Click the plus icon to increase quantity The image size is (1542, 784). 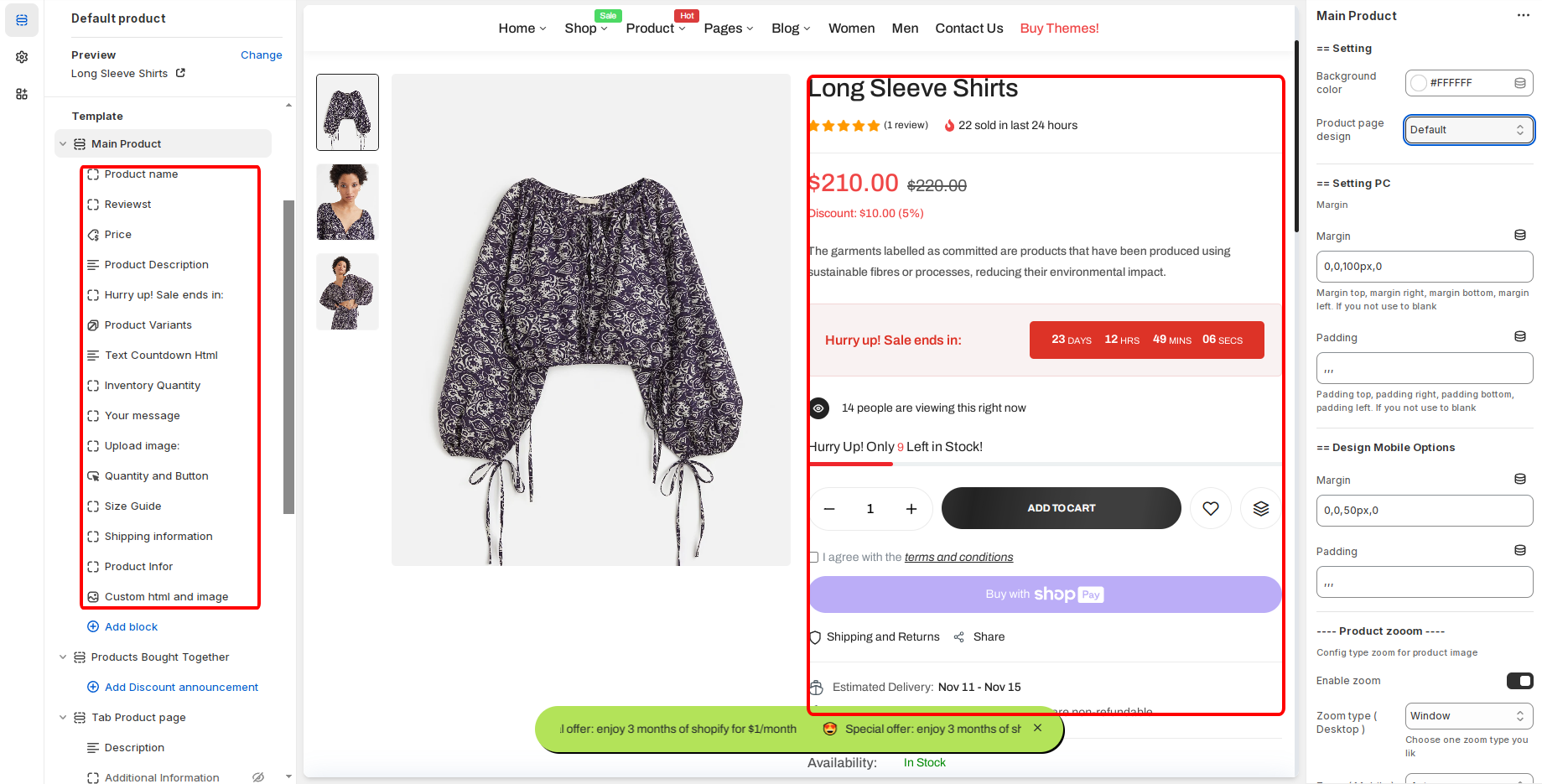(911, 509)
